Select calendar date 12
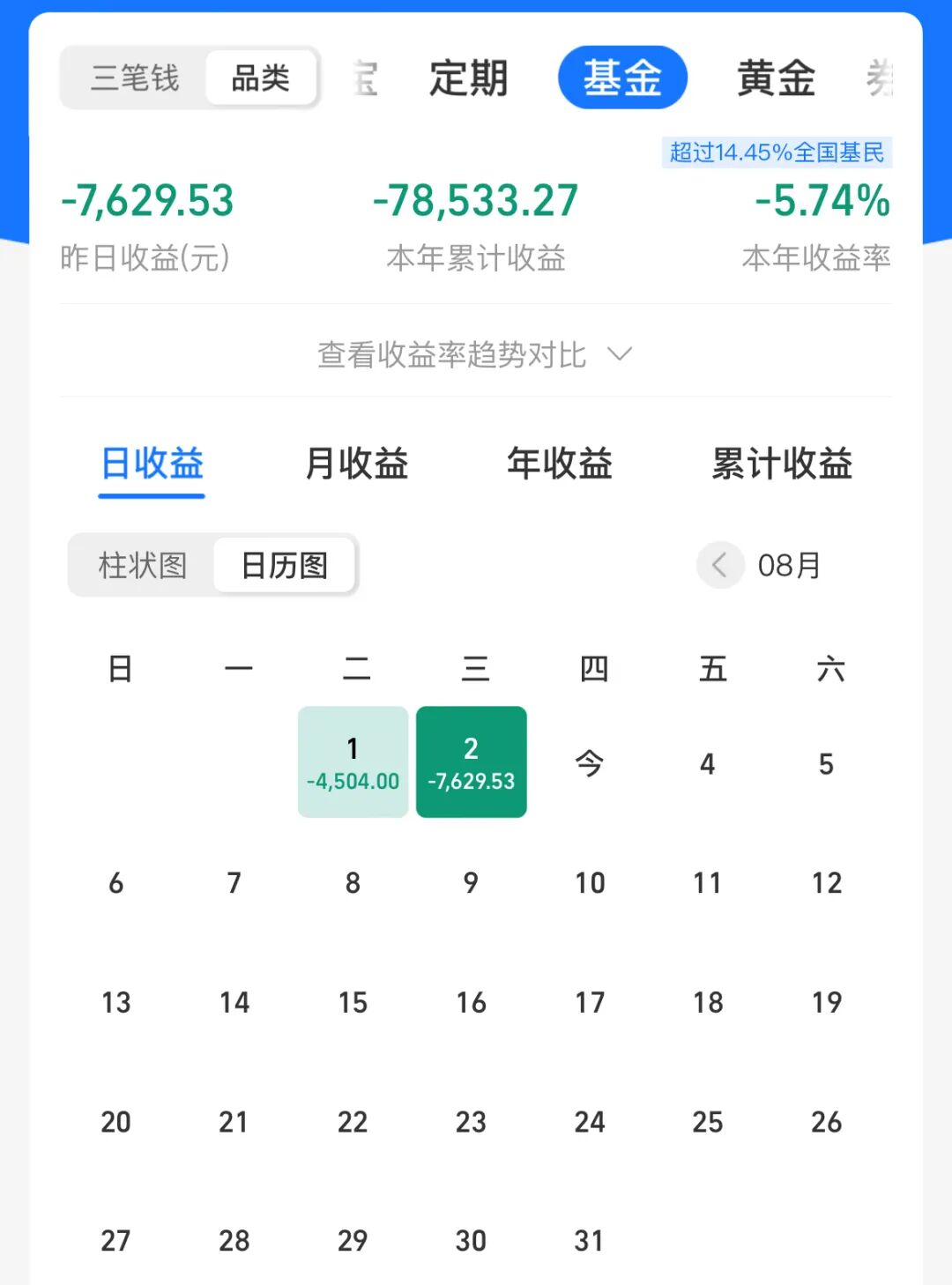Screen dimensions: 952x1285 click(826, 882)
